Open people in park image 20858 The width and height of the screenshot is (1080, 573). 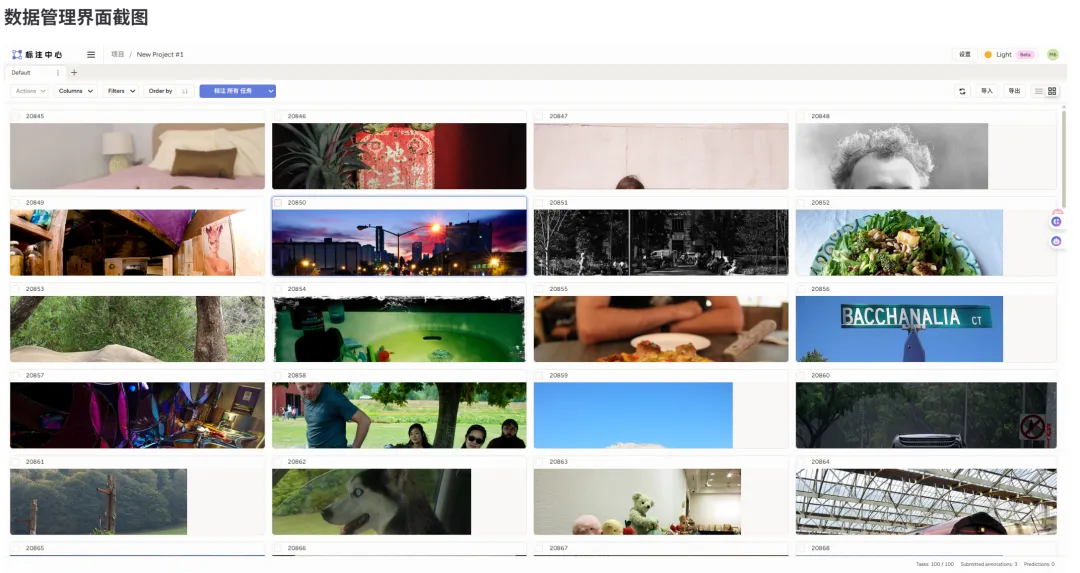pos(399,415)
